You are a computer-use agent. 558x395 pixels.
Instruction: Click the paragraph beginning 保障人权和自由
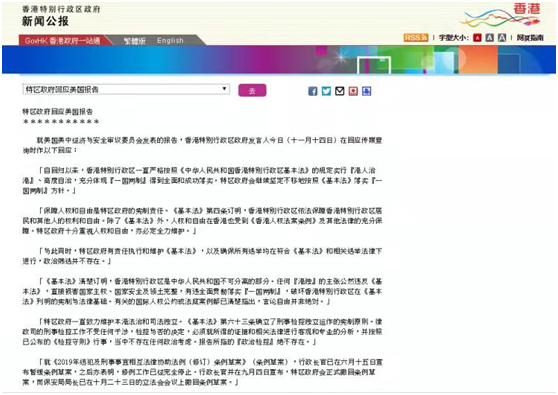[x=202, y=221]
